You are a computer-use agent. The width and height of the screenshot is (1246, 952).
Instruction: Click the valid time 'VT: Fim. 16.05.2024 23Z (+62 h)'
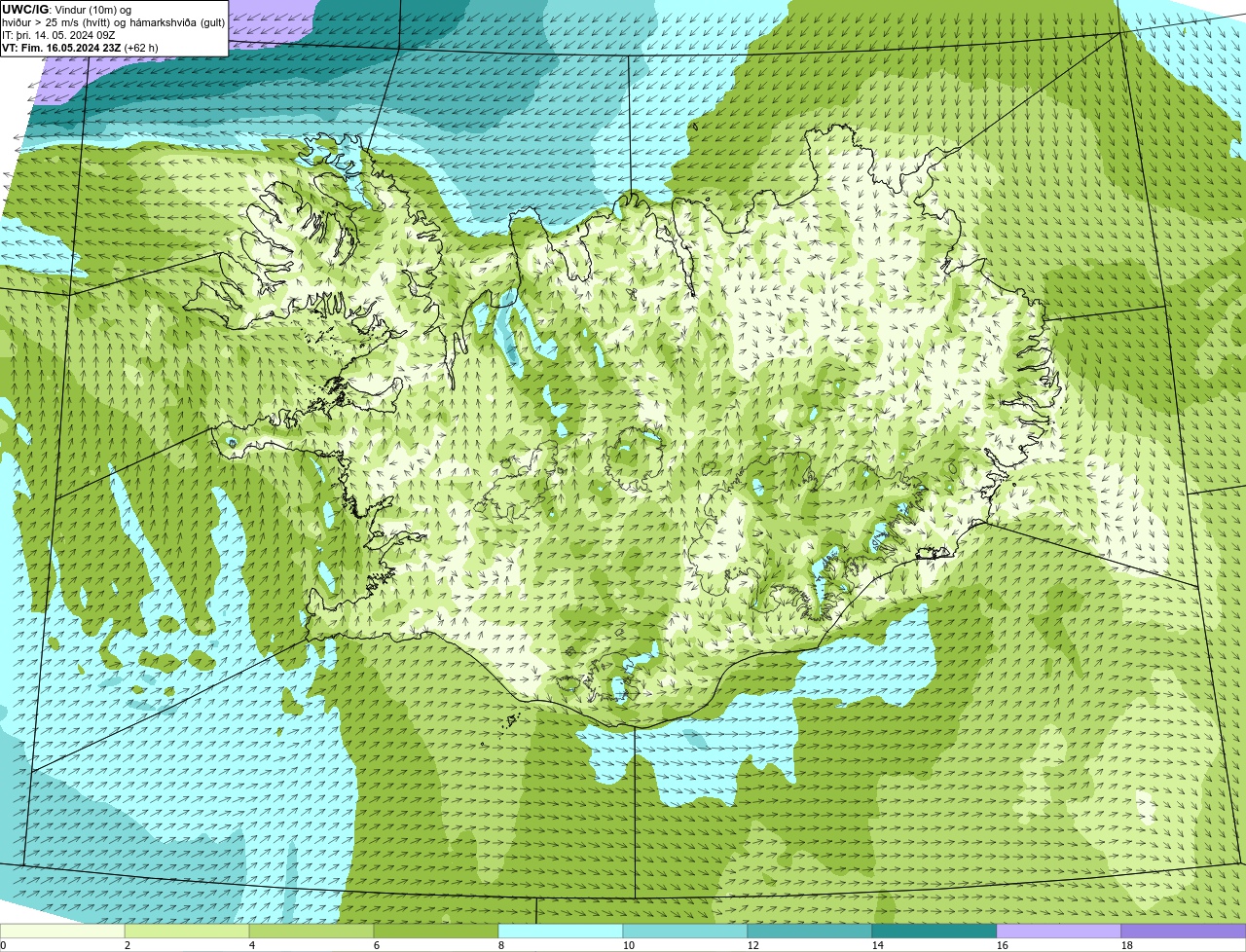pos(80,48)
